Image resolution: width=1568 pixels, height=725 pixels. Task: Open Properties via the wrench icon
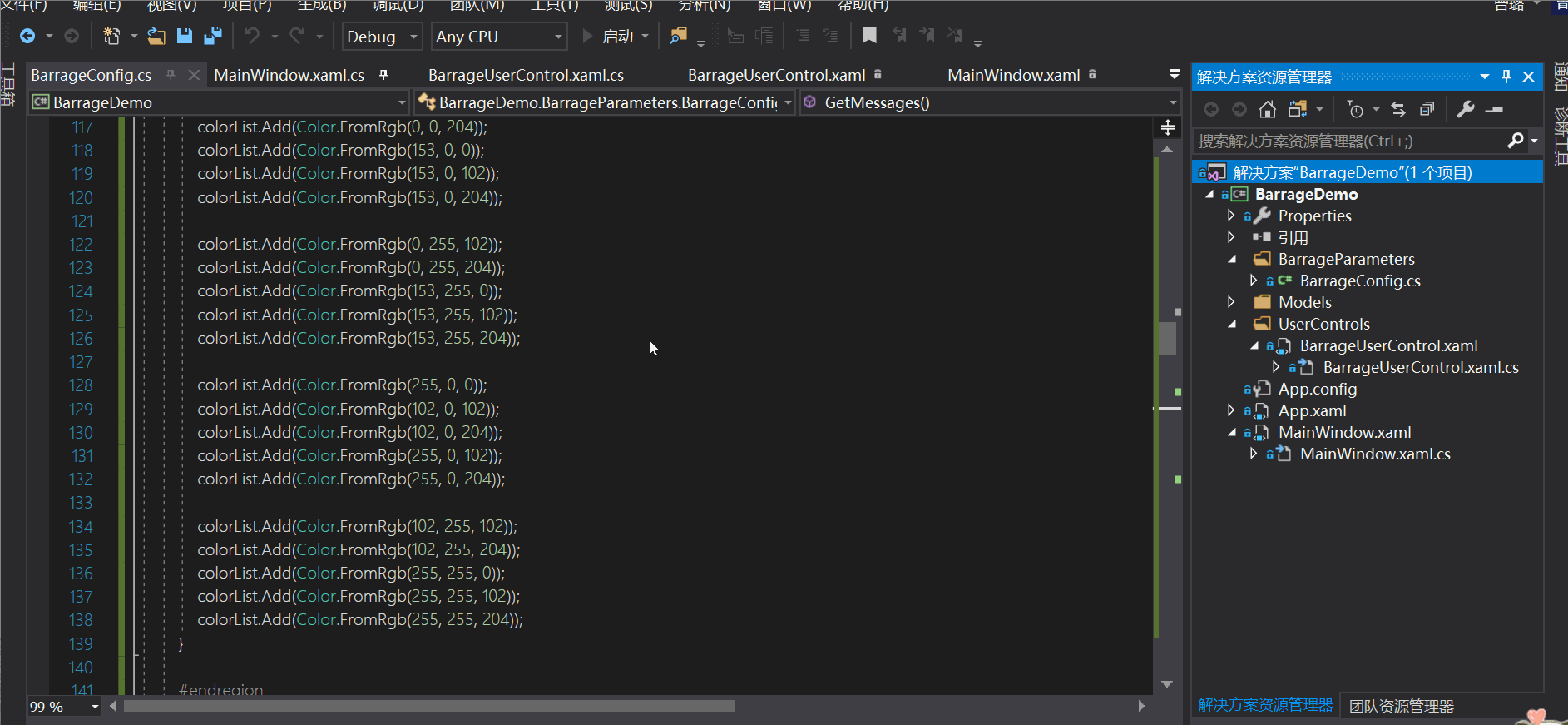coord(1466,109)
